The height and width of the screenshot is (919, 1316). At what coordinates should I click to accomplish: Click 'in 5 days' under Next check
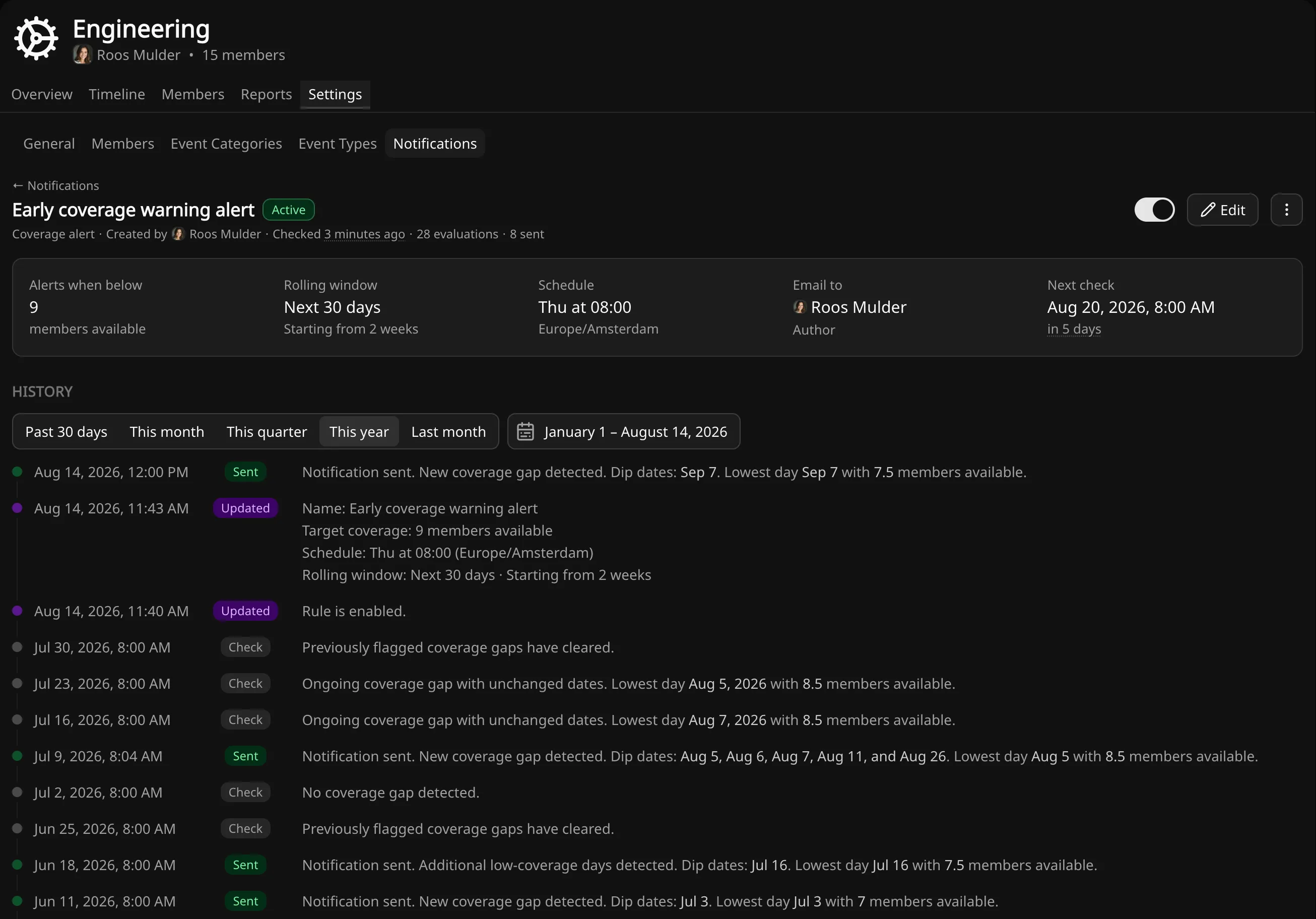[x=1074, y=329]
